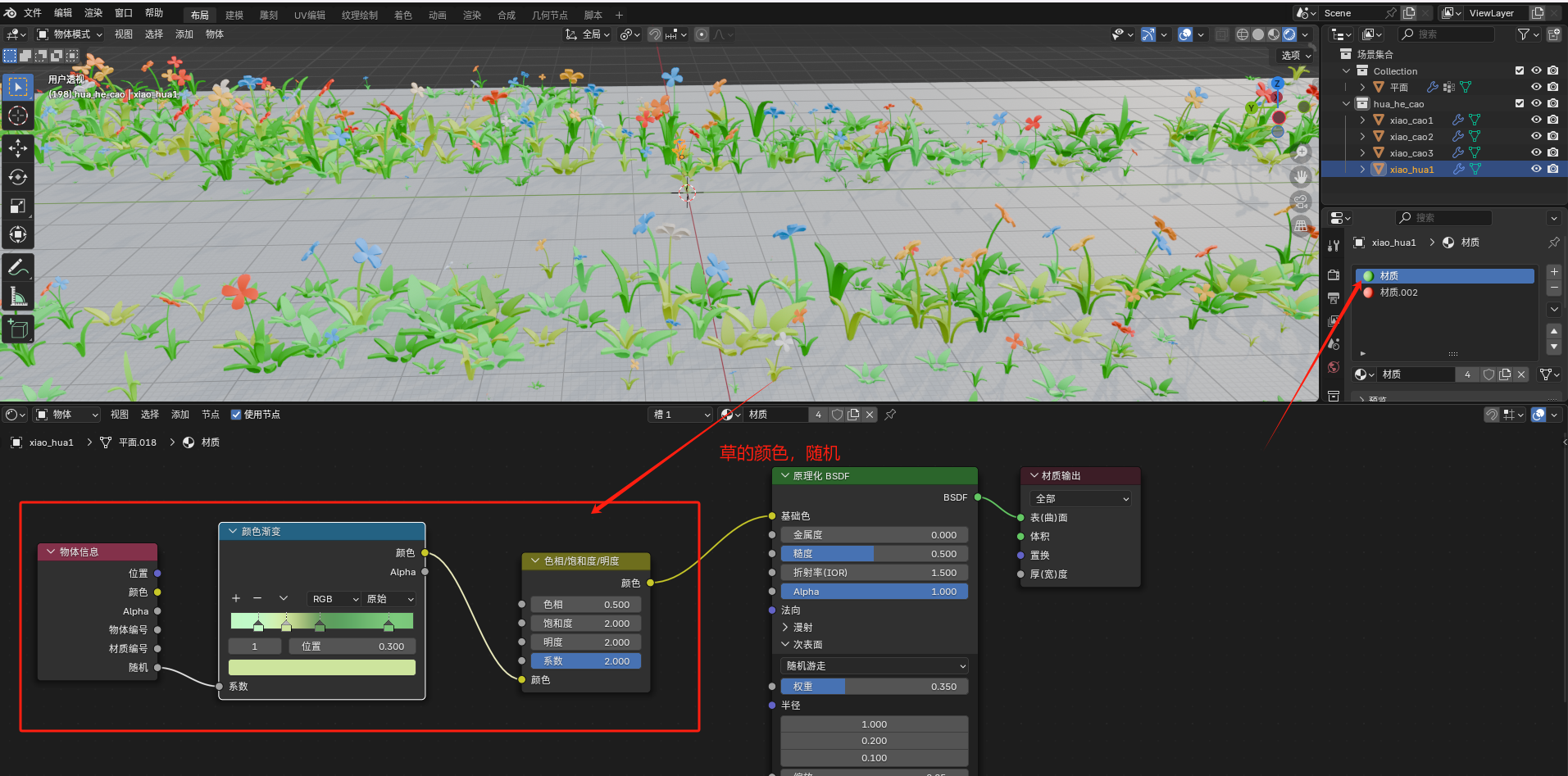
Task: Move material slot down arrow
Action: tap(1554, 347)
